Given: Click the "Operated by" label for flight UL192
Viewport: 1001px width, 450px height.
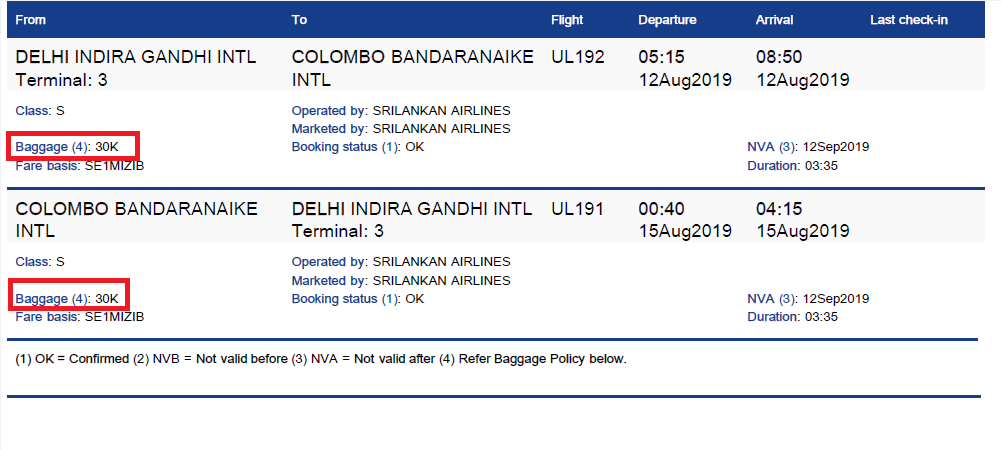Looking at the screenshot, I should (x=330, y=110).
